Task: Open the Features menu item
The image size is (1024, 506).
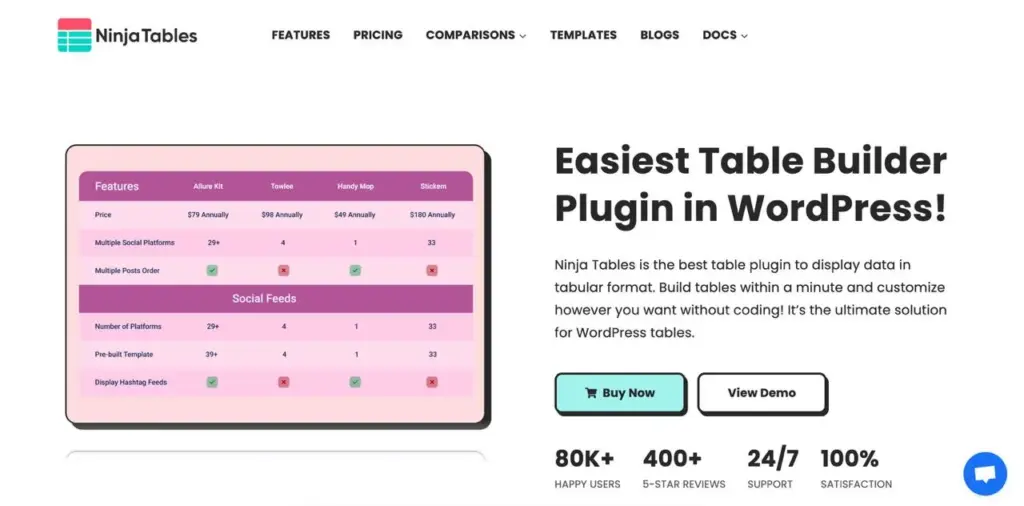Action: click(300, 35)
